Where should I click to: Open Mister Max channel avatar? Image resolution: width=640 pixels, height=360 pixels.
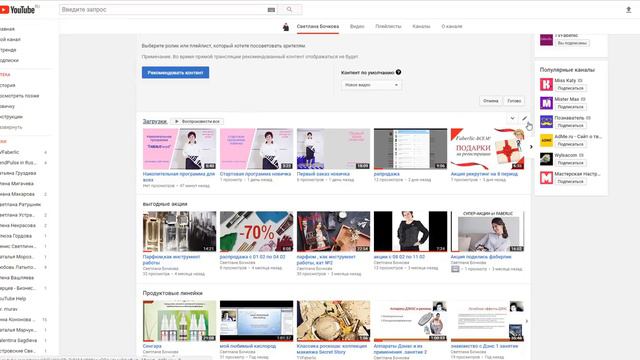[546, 103]
